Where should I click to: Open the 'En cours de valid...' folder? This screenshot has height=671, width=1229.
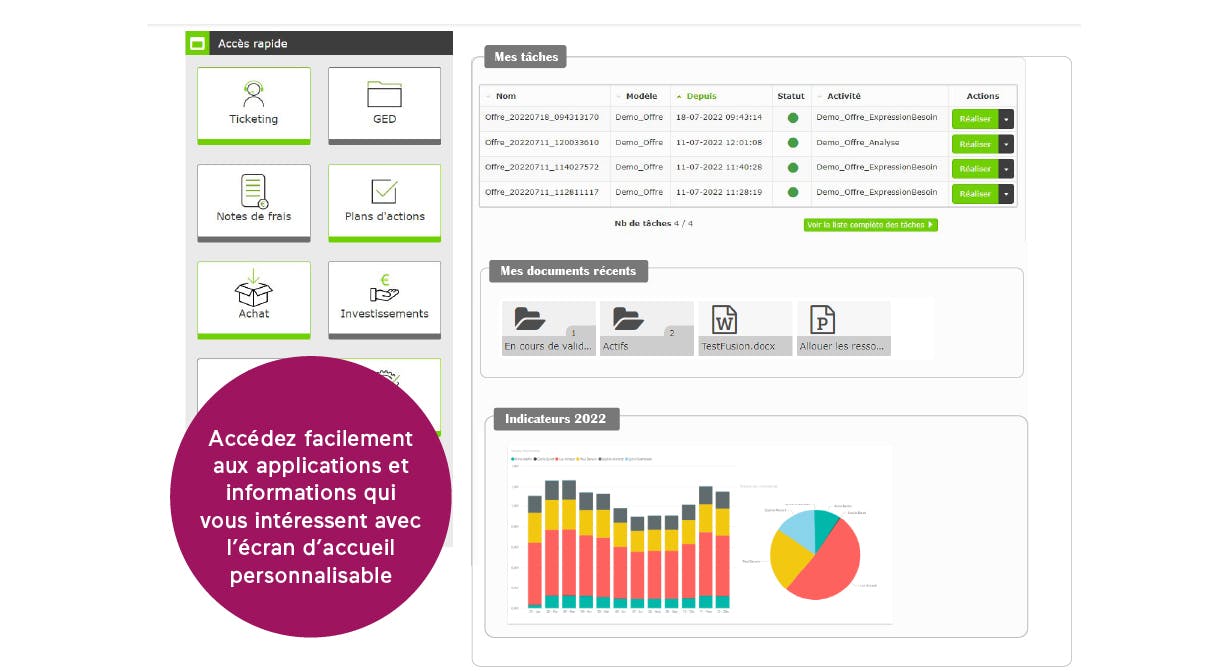point(548,329)
